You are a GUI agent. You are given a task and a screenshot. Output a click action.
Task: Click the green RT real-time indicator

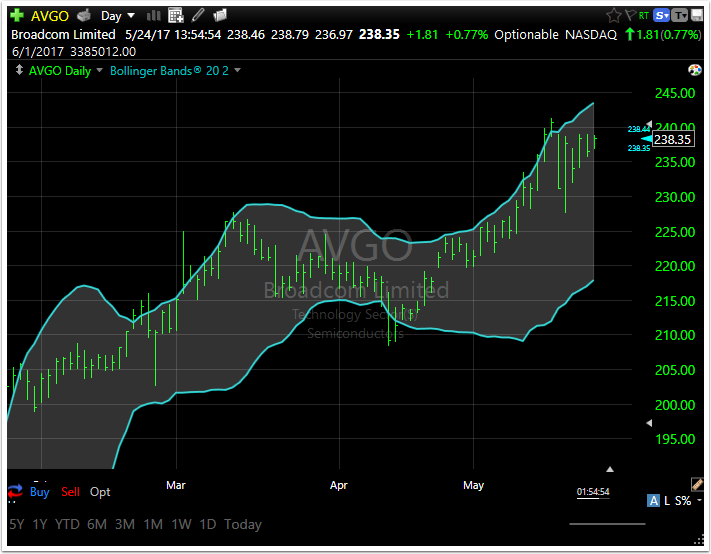pyautogui.click(x=643, y=16)
